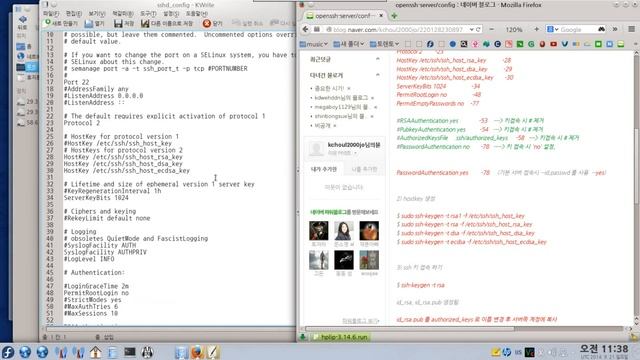Screen dimensions: 640x360
Task: Open the blue V bookmark icon
Action: pos(564,44)
